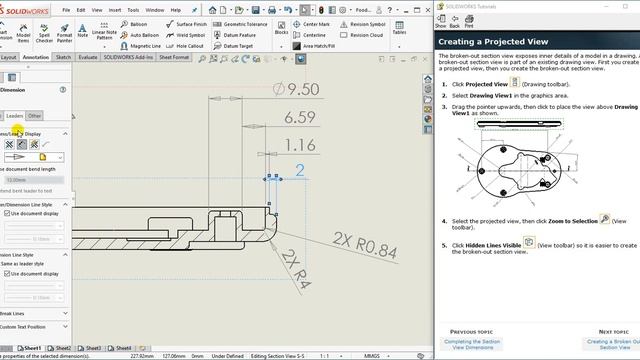Viewport: 640px width, 360px height.
Task: Click the Balloon tool
Action: (134, 24)
